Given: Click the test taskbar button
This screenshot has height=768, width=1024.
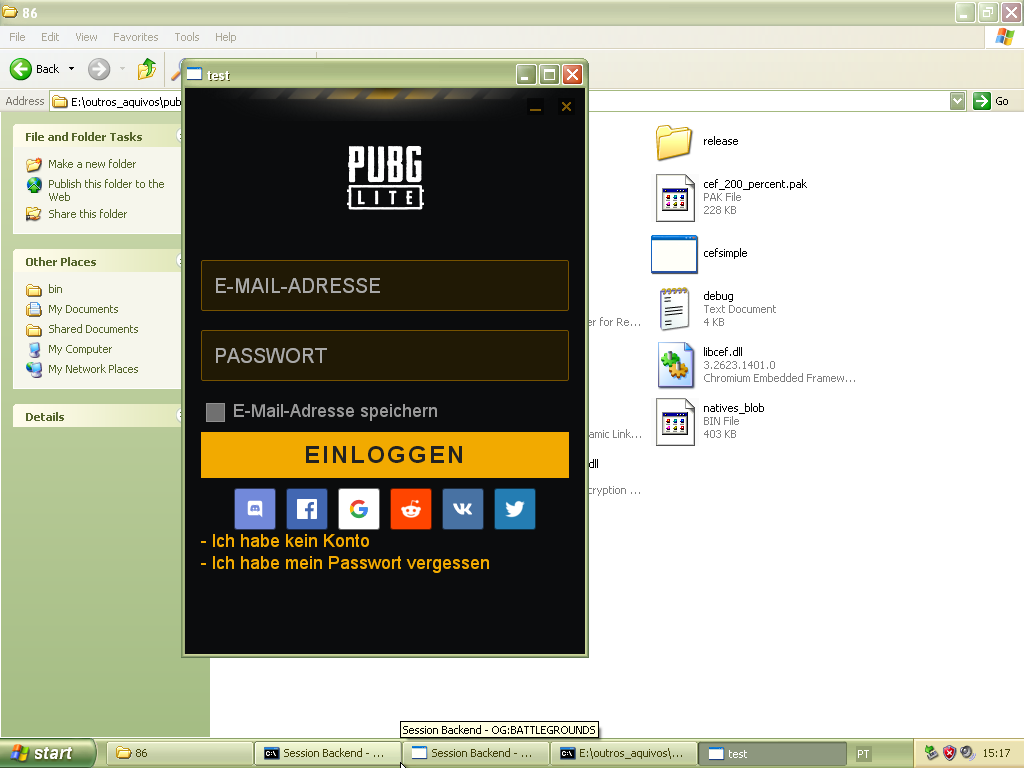Looking at the screenshot, I should pyautogui.click(x=771, y=754).
